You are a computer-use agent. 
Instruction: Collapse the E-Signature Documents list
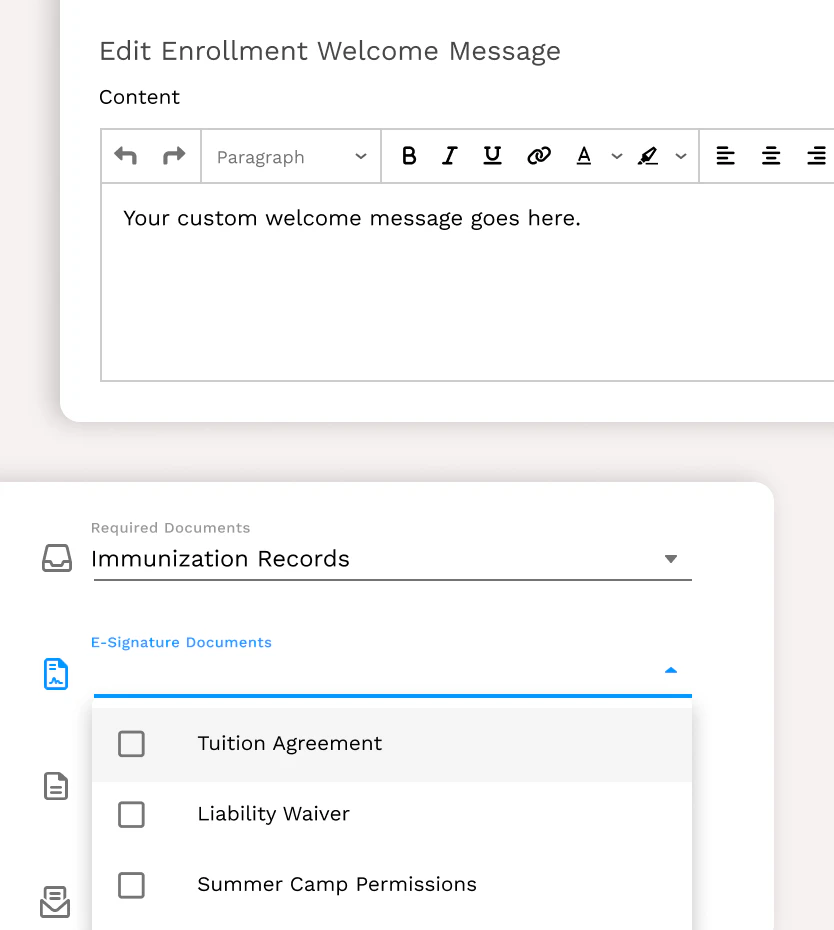click(670, 671)
